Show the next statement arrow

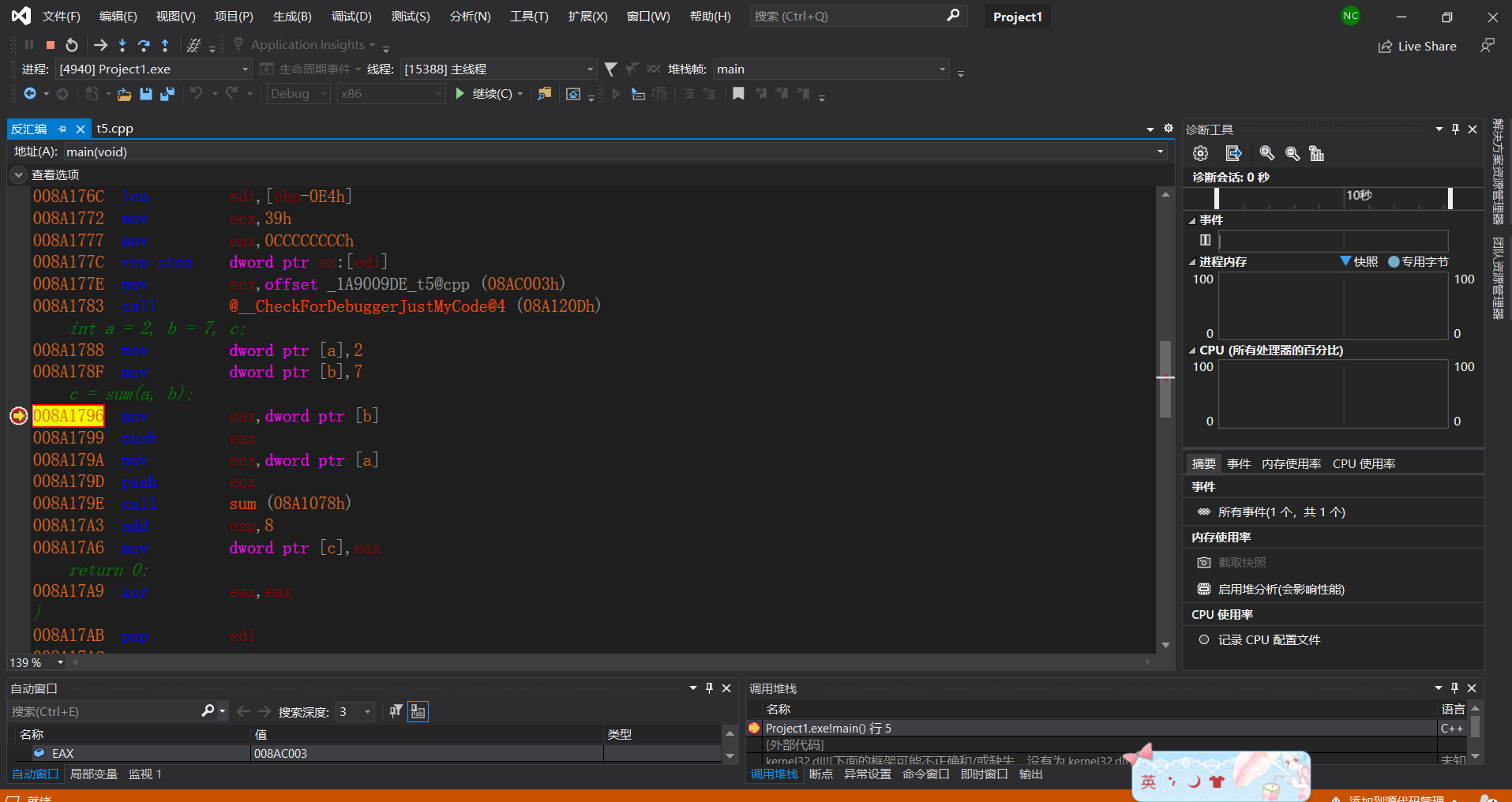[x=100, y=45]
